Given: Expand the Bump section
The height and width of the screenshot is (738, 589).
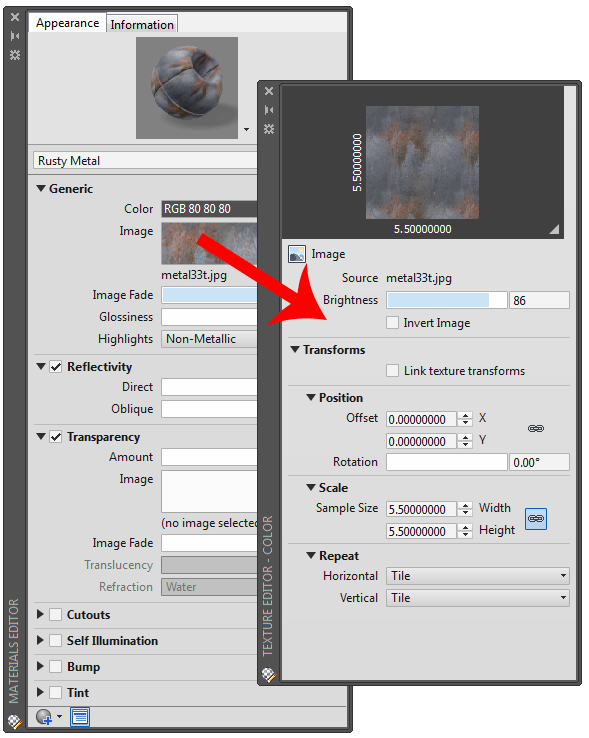Looking at the screenshot, I should pyautogui.click(x=40, y=666).
